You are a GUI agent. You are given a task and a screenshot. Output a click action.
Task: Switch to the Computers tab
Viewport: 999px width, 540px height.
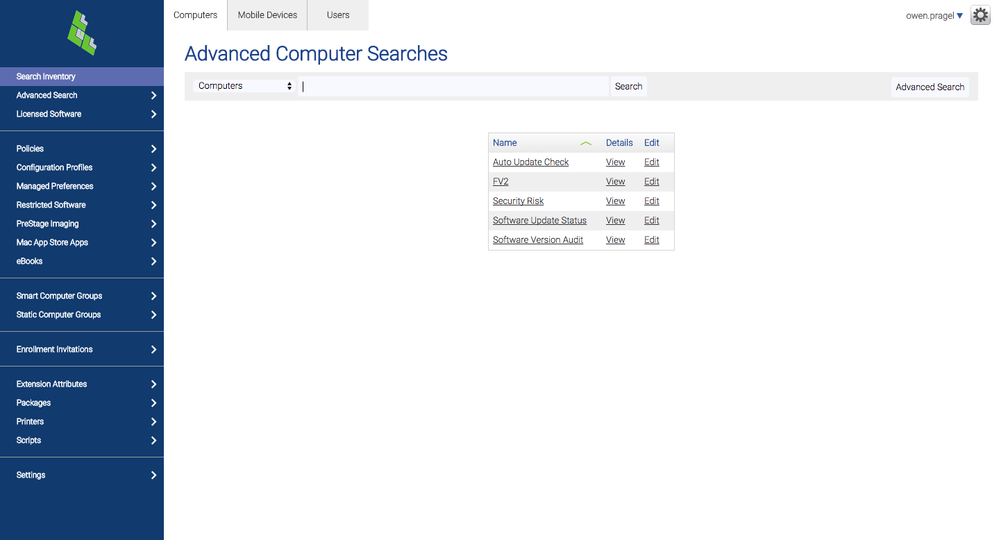tap(195, 15)
